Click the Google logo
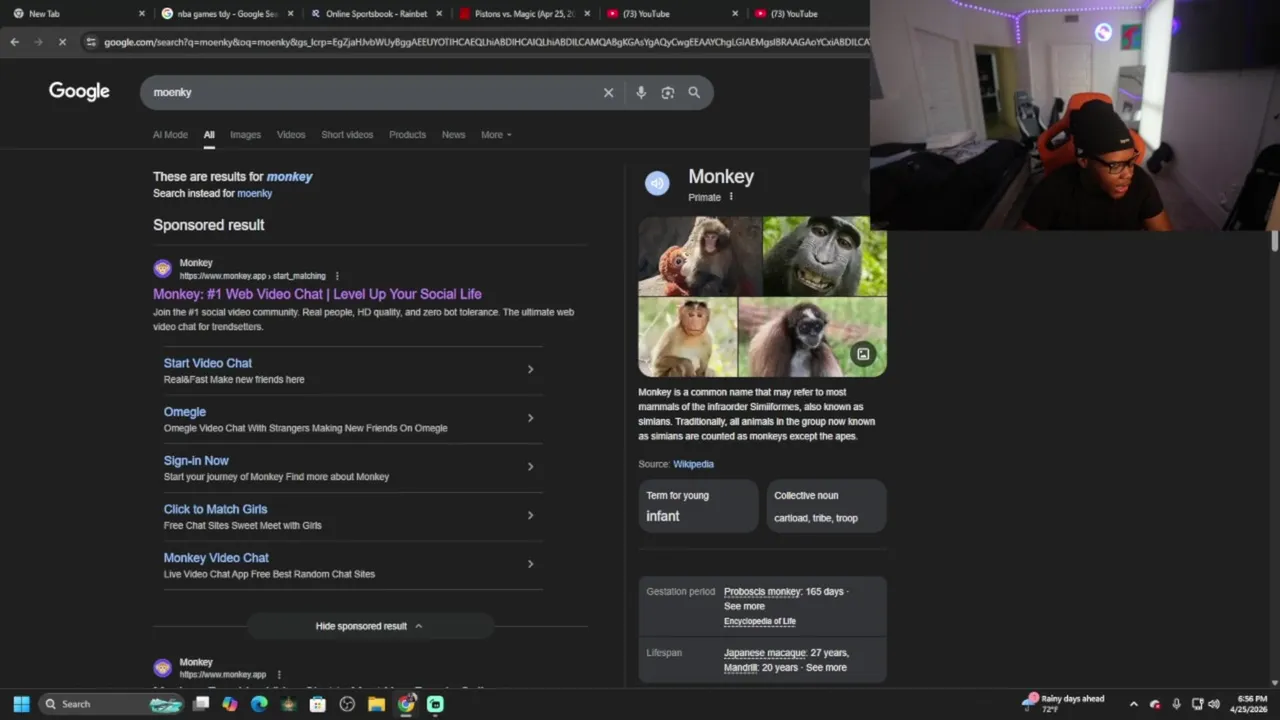1280x720 pixels. [79, 91]
